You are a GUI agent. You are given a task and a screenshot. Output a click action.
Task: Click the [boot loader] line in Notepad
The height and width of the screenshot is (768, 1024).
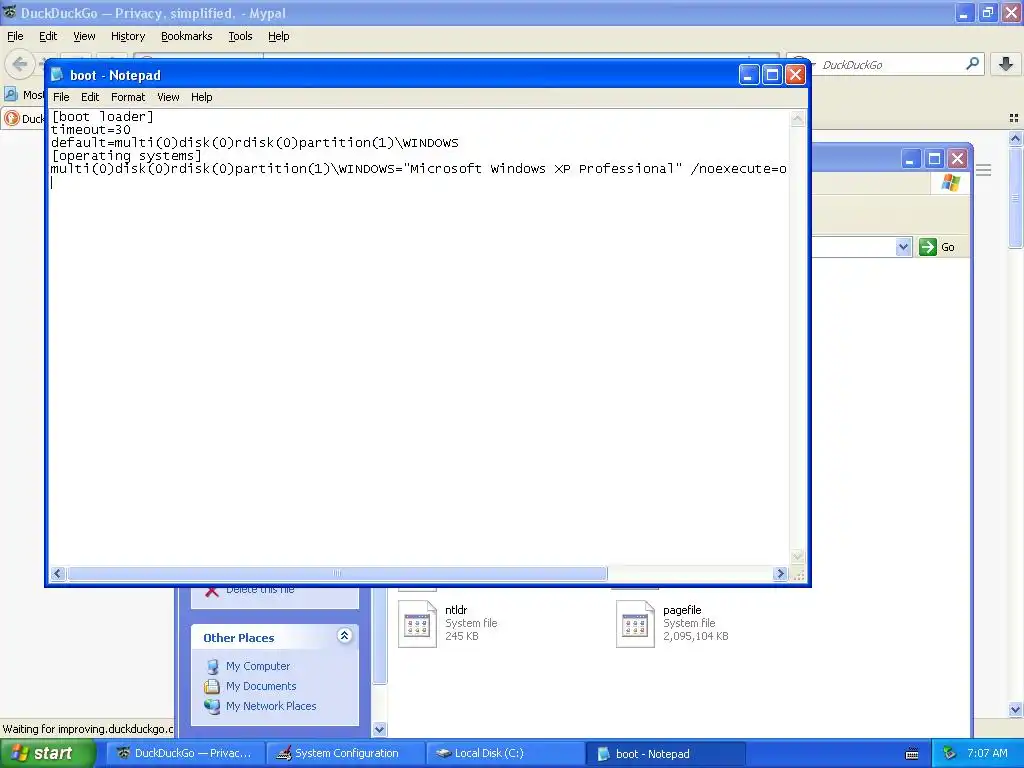pyautogui.click(x=103, y=117)
